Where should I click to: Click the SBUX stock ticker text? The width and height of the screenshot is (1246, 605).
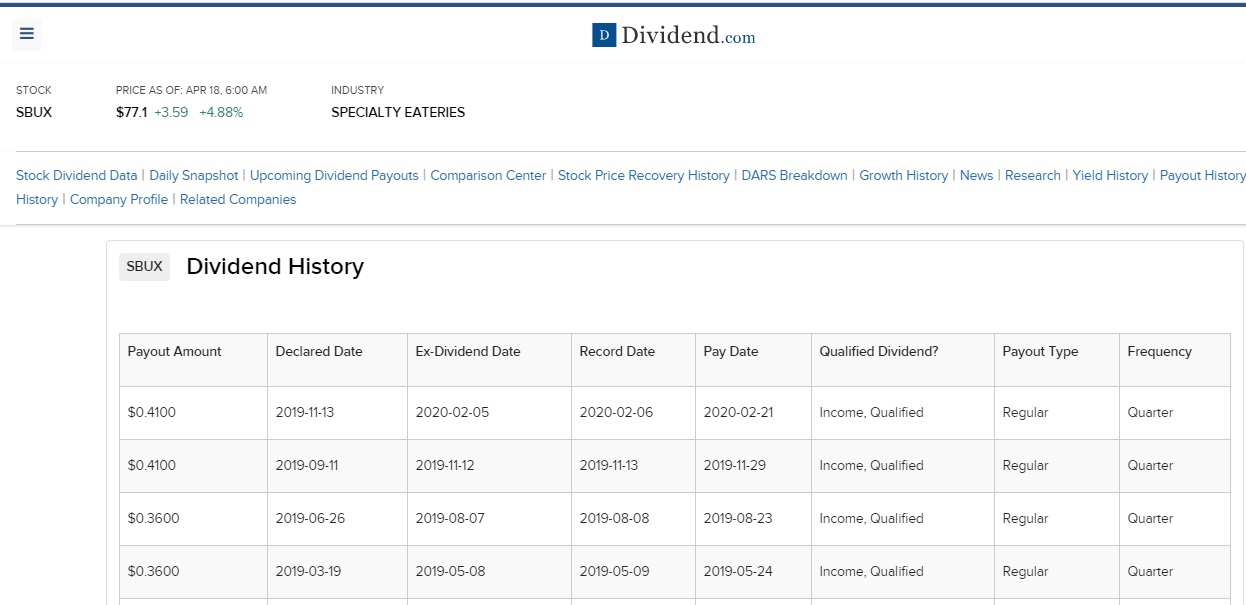34,112
